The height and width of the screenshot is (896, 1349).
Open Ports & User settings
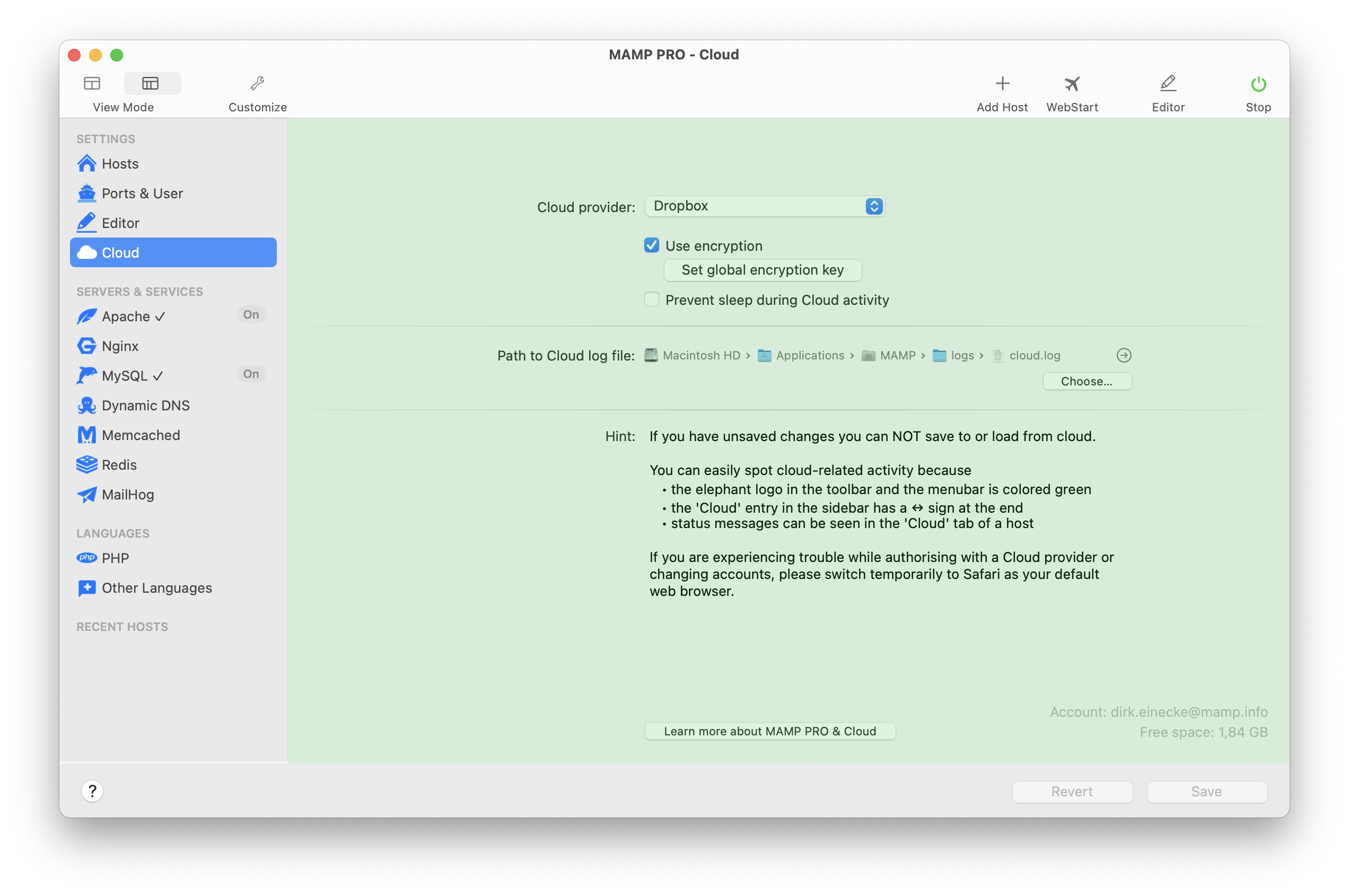click(142, 194)
